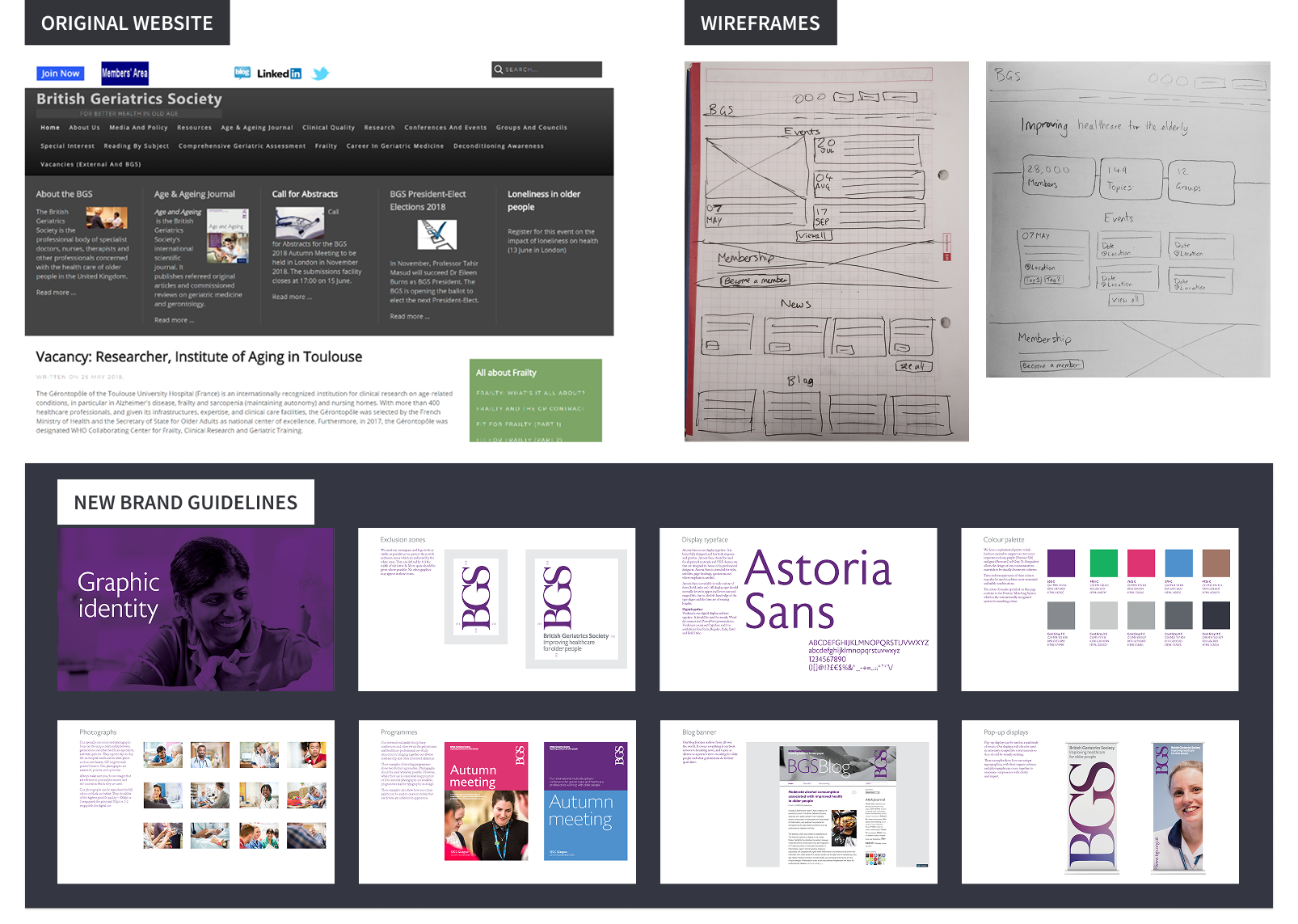The image size is (1298, 924).
Task: Open Deconditioning Awareness menu item
Action: click(498, 146)
